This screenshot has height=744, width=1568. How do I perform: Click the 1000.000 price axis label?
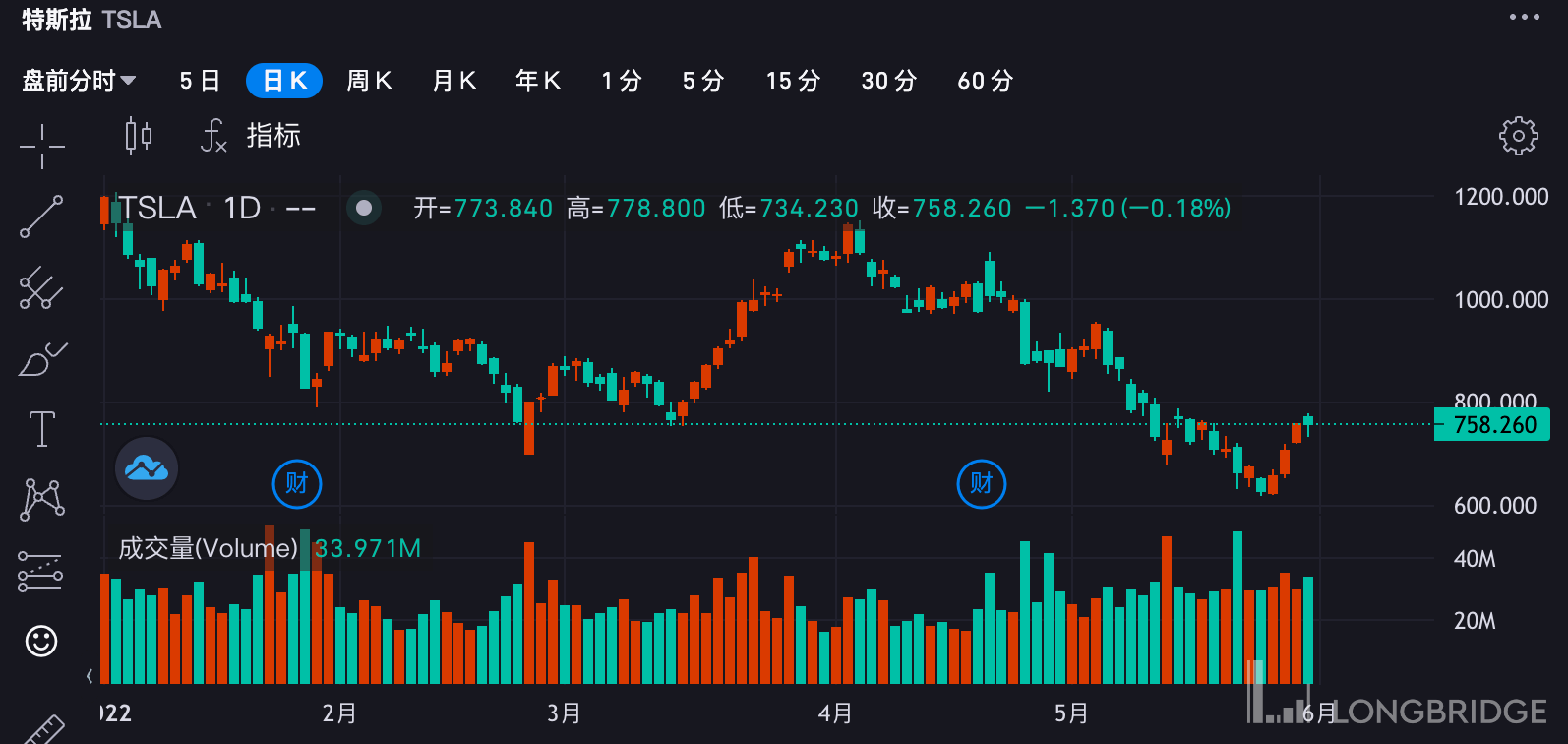[1501, 300]
